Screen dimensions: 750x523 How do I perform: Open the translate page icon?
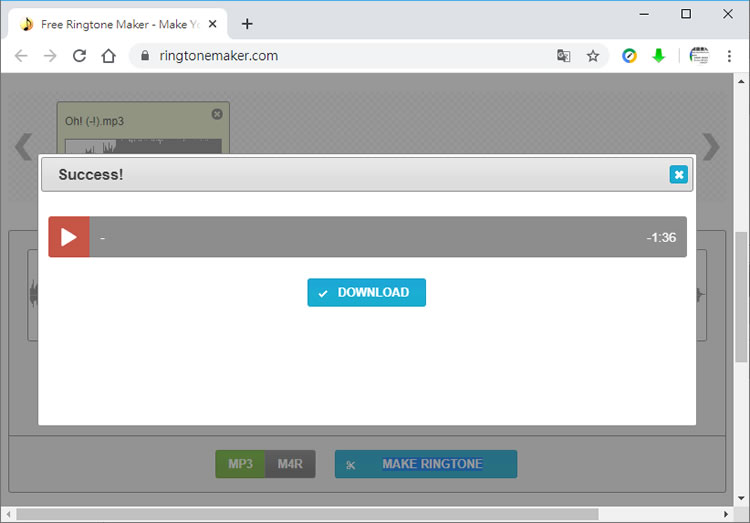pos(563,56)
